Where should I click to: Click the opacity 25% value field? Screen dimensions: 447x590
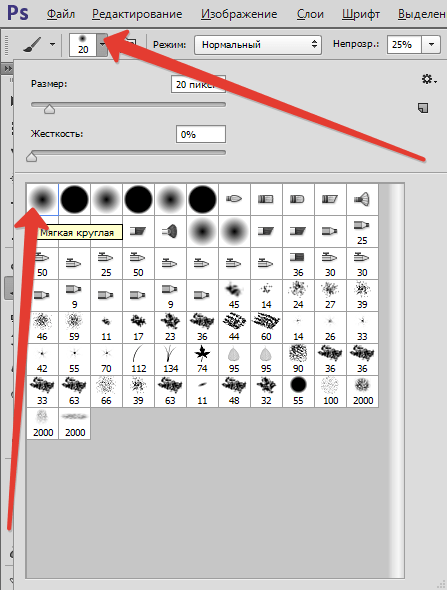[x=404, y=45]
